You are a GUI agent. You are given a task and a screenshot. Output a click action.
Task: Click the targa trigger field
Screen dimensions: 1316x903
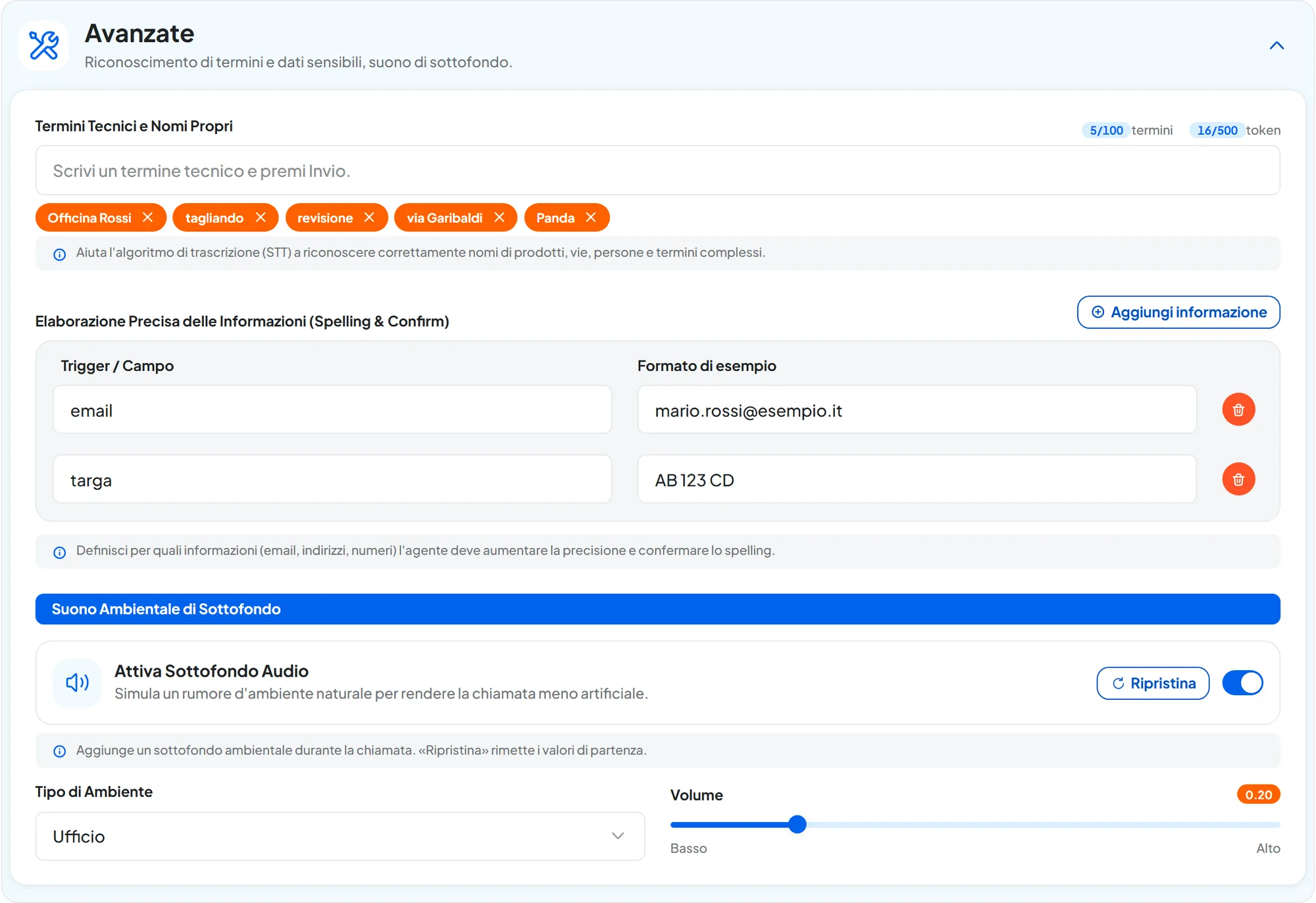point(332,479)
